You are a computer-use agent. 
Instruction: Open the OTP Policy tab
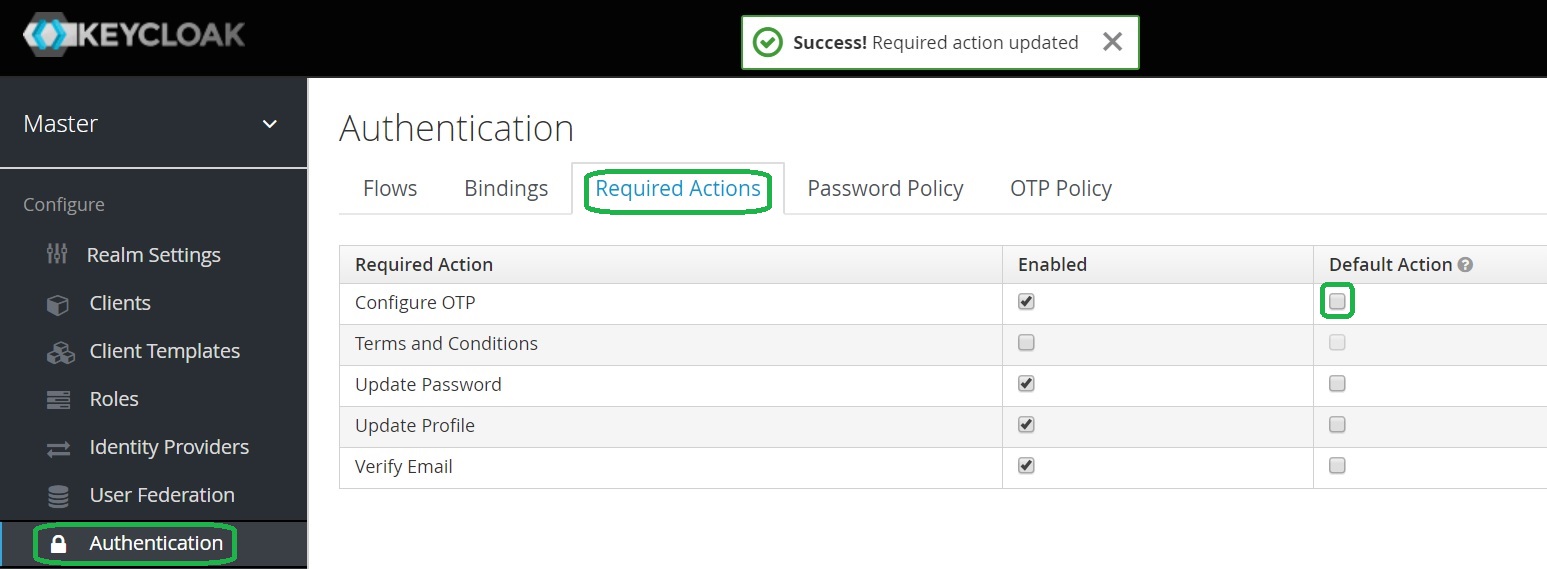coord(1061,188)
